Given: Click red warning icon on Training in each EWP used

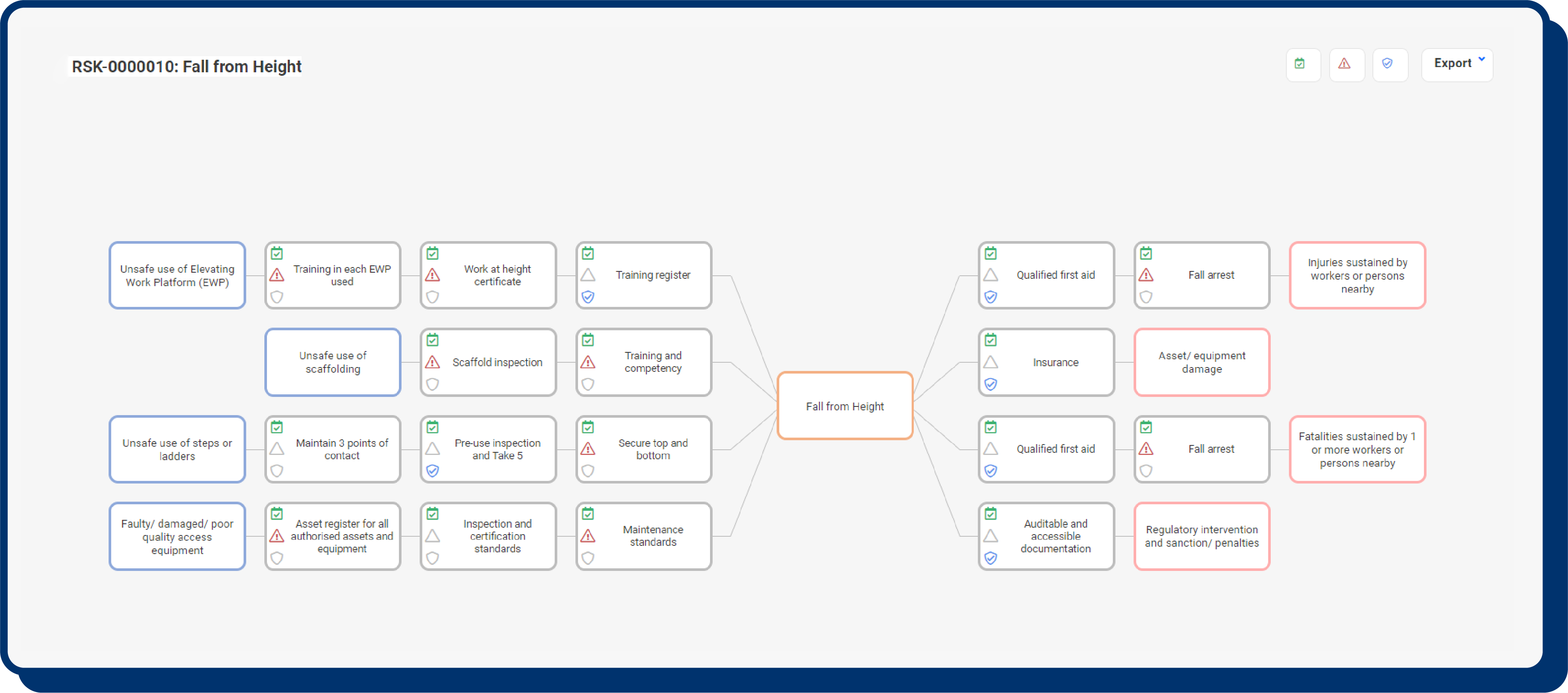Looking at the screenshot, I should [x=277, y=274].
